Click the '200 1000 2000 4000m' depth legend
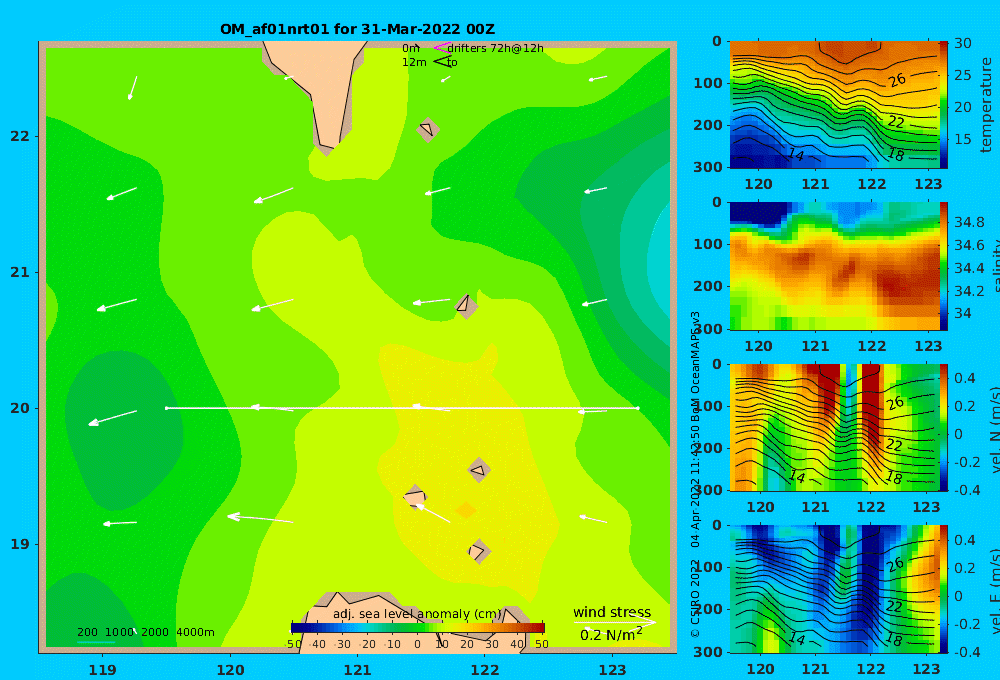 point(145,632)
